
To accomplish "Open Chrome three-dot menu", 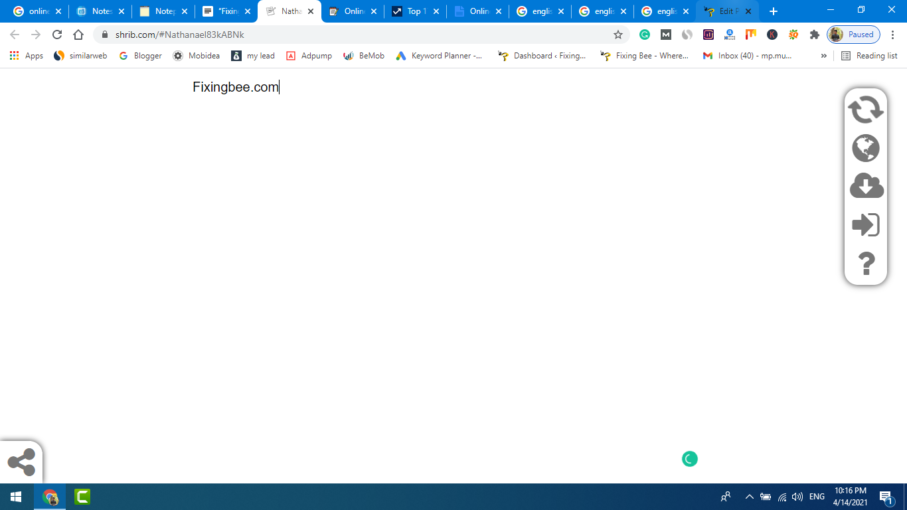I will [x=893, y=35].
